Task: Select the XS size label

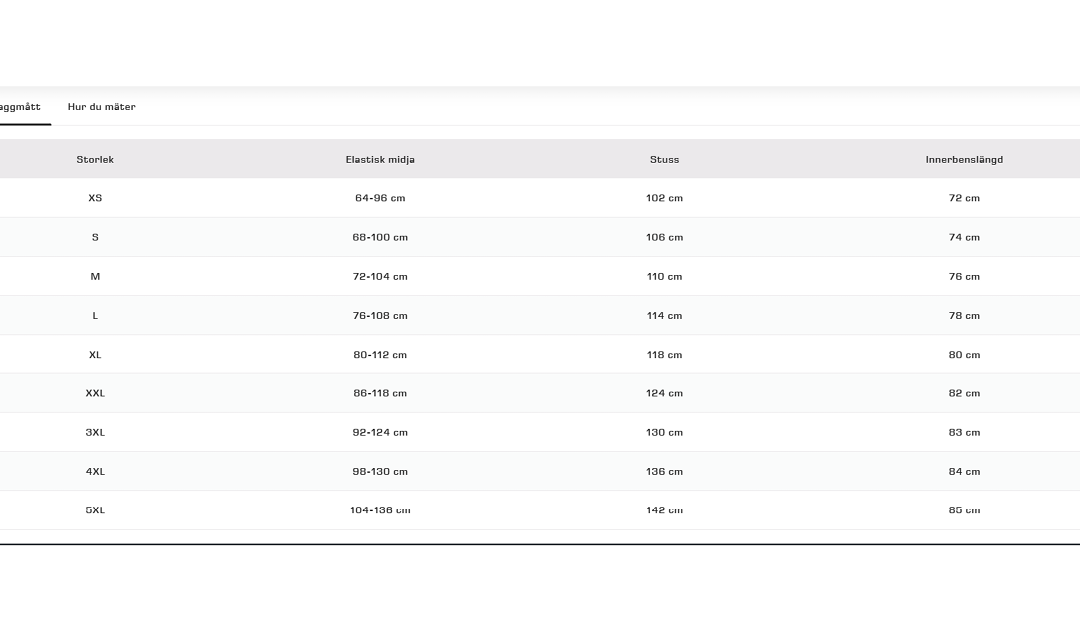Action: pos(95,198)
